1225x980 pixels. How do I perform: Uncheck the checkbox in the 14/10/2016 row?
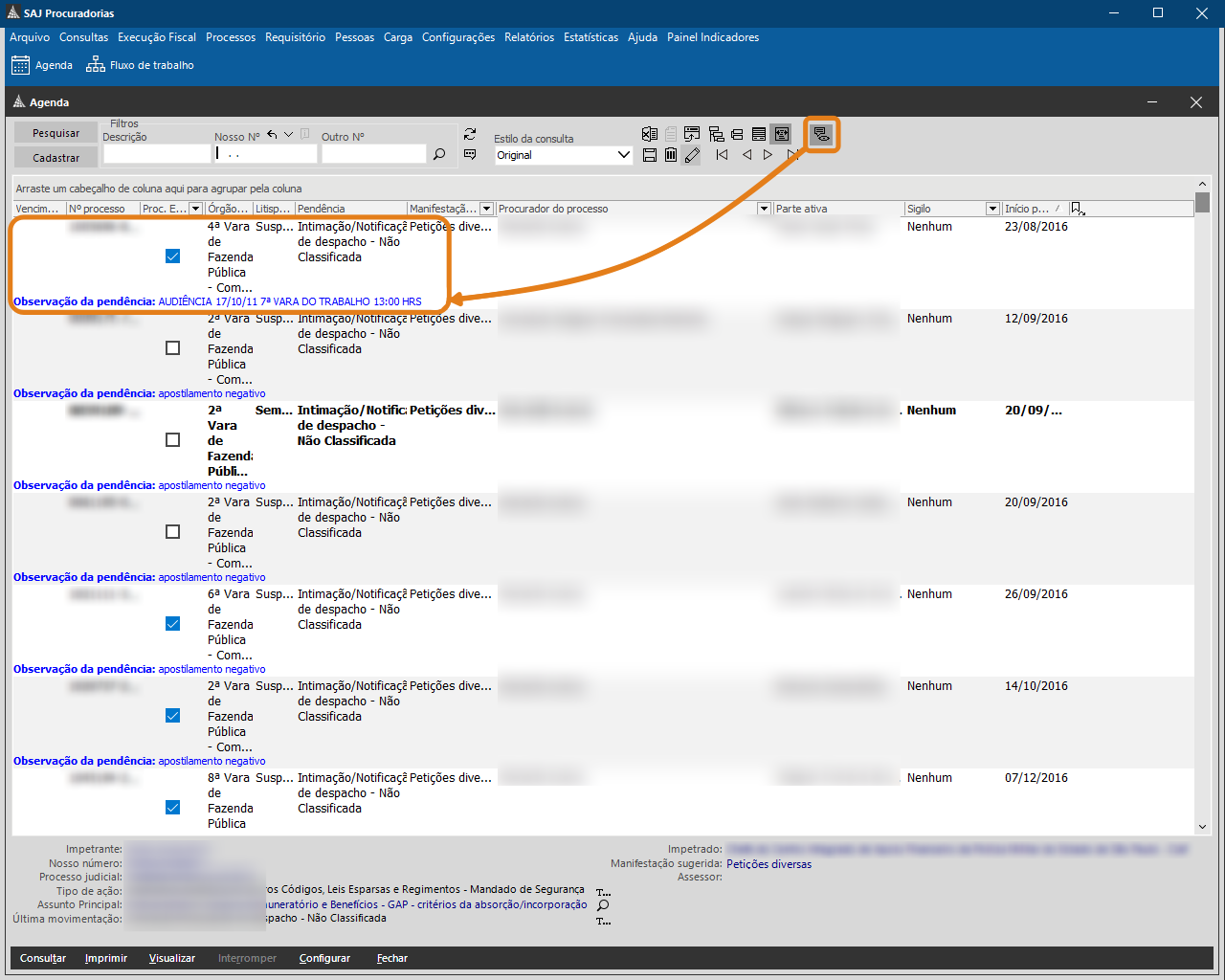pyautogui.click(x=173, y=716)
